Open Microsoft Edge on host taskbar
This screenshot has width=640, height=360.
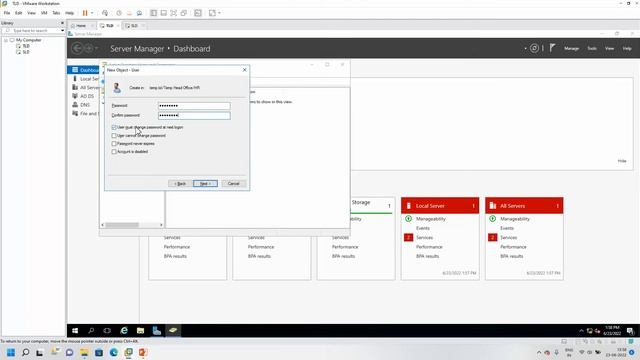coord(113,352)
